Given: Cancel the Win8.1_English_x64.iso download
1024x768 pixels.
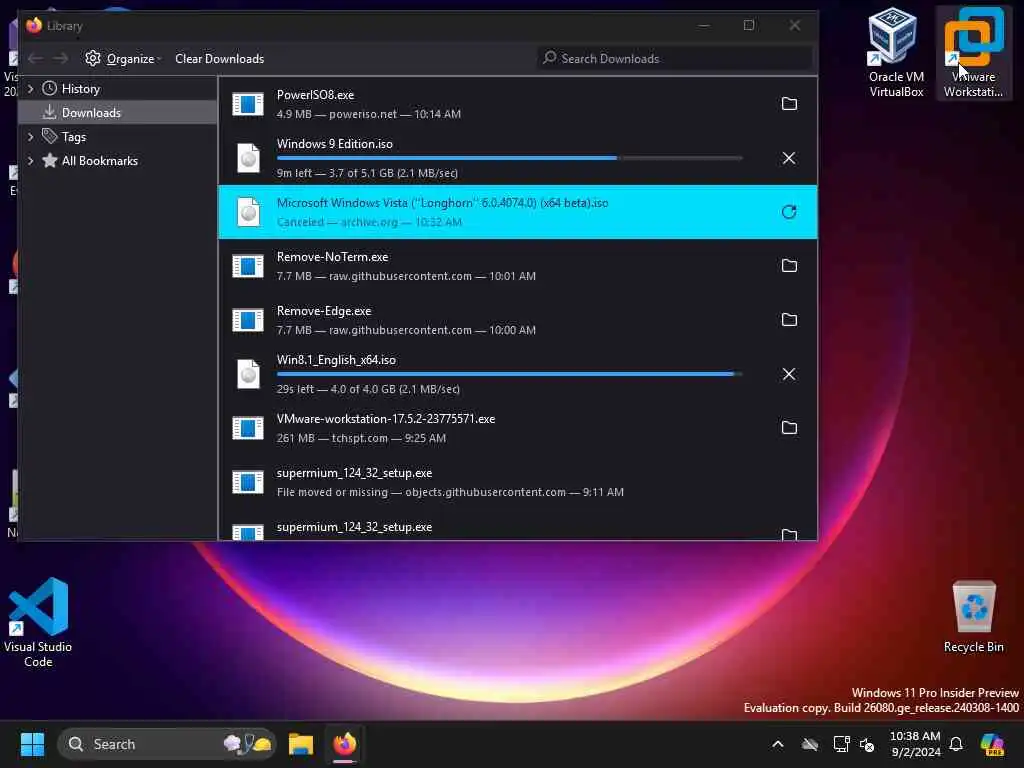Looking at the screenshot, I should click(x=789, y=374).
